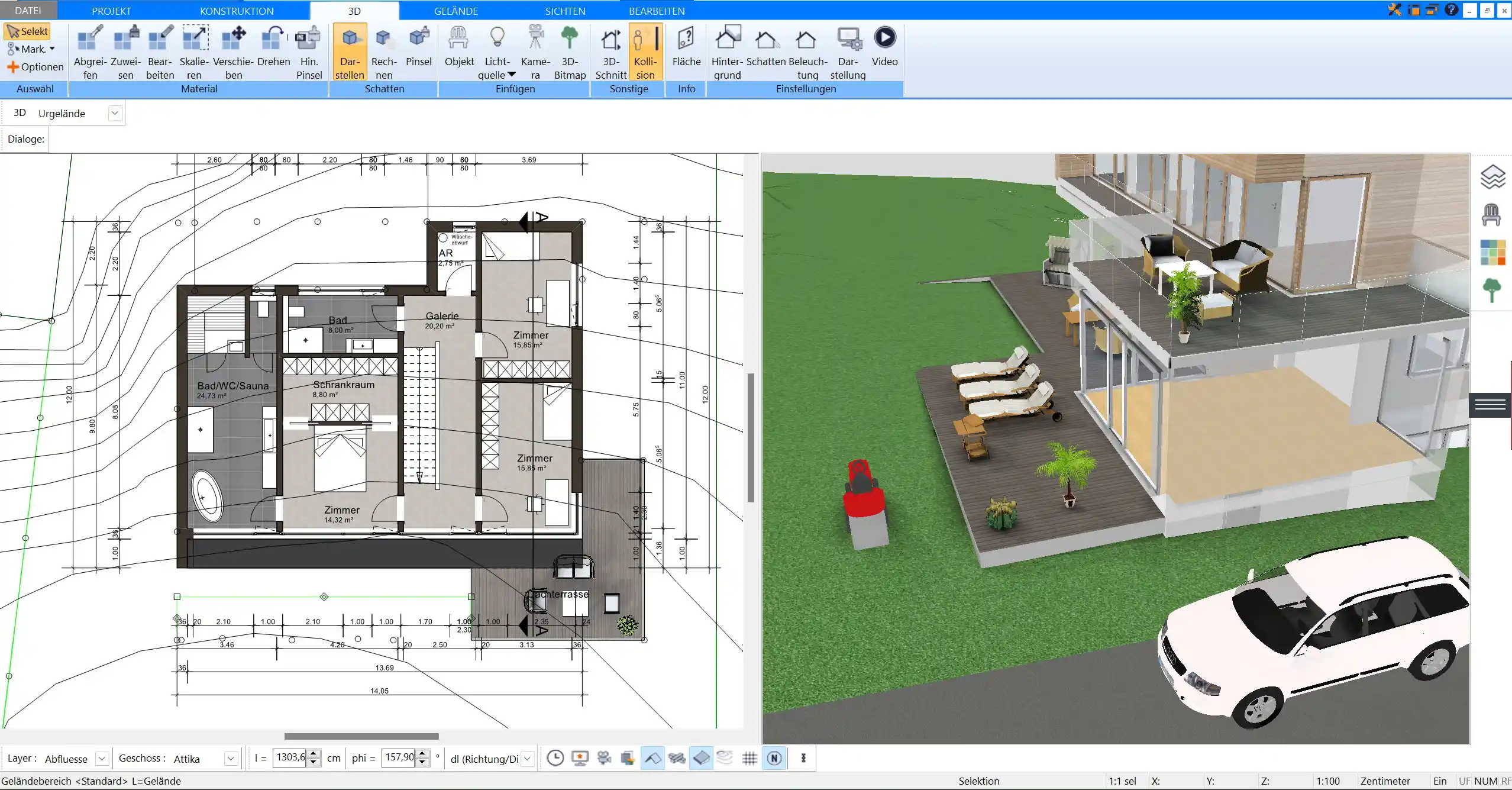Activate the Drehen rotate material tool
Image resolution: width=1512 pixels, height=790 pixels.
[274, 46]
